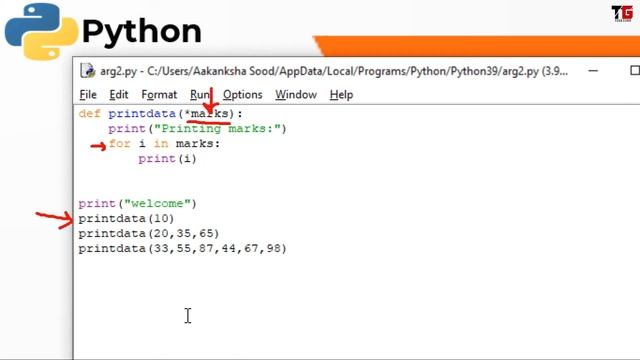Click the printdata(20,35,65) line
The height and width of the screenshot is (360, 640).
point(149,233)
